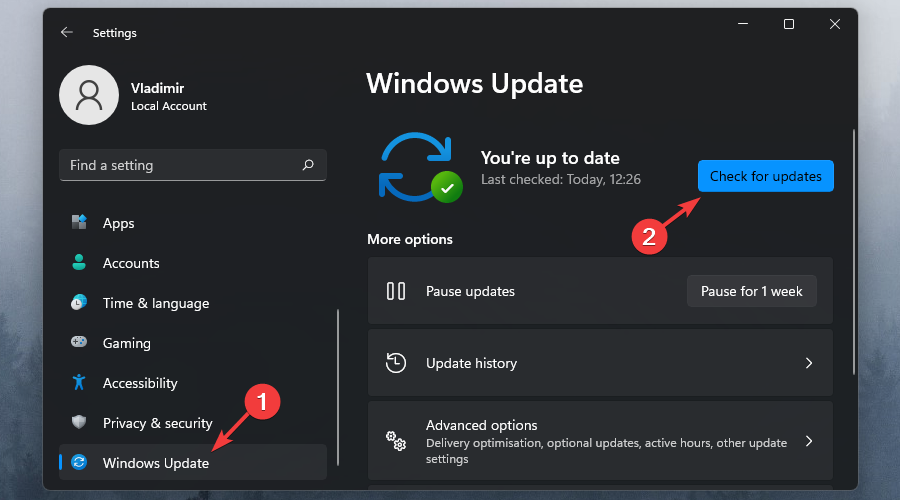The height and width of the screenshot is (500, 900).
Task: Click the Accessibility figure icon
Action: (x=79, y=383)
